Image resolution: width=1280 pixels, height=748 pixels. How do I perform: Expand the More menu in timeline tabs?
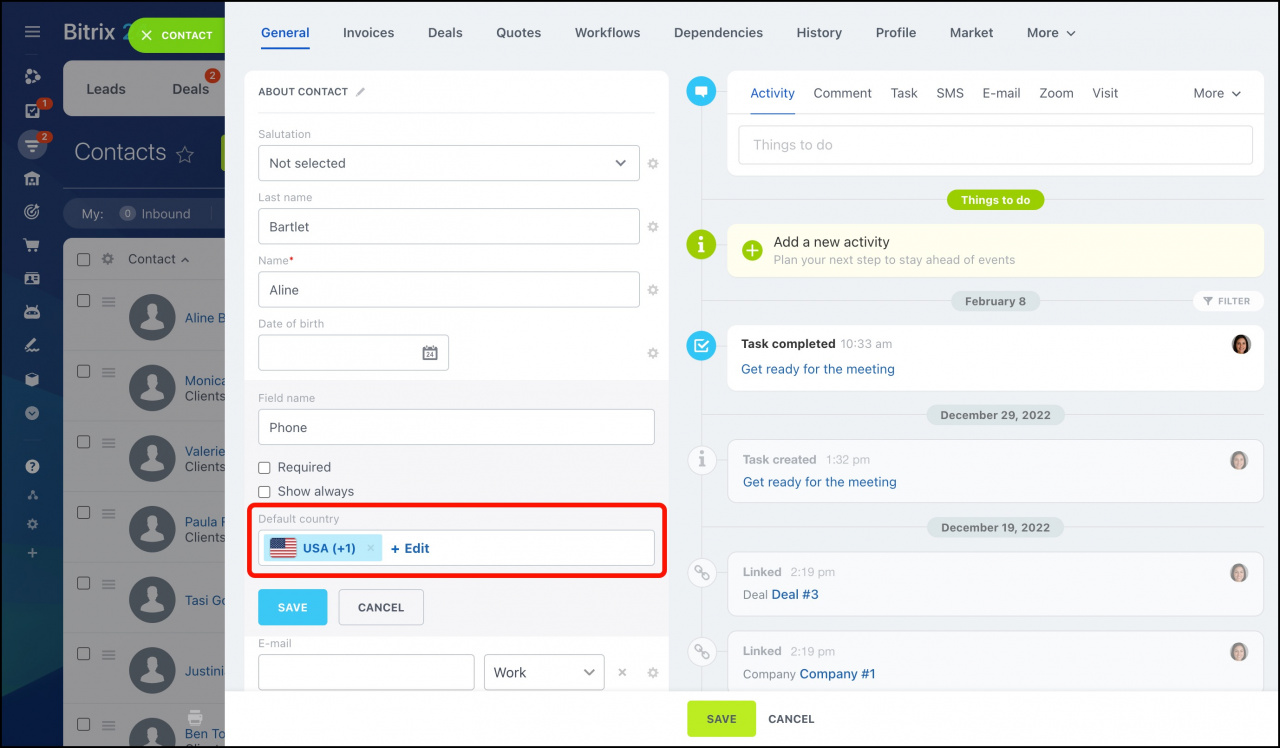pos(1216,93)
